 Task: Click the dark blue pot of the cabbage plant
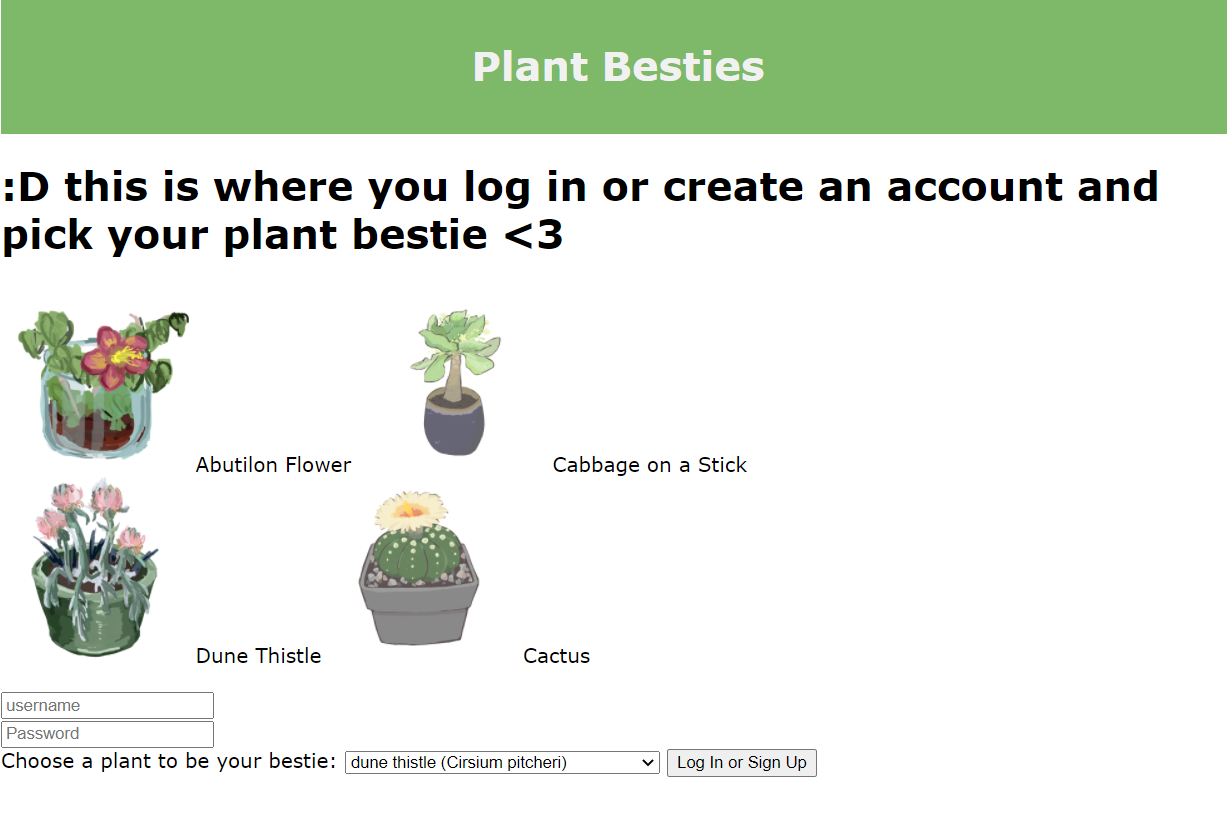455,425
